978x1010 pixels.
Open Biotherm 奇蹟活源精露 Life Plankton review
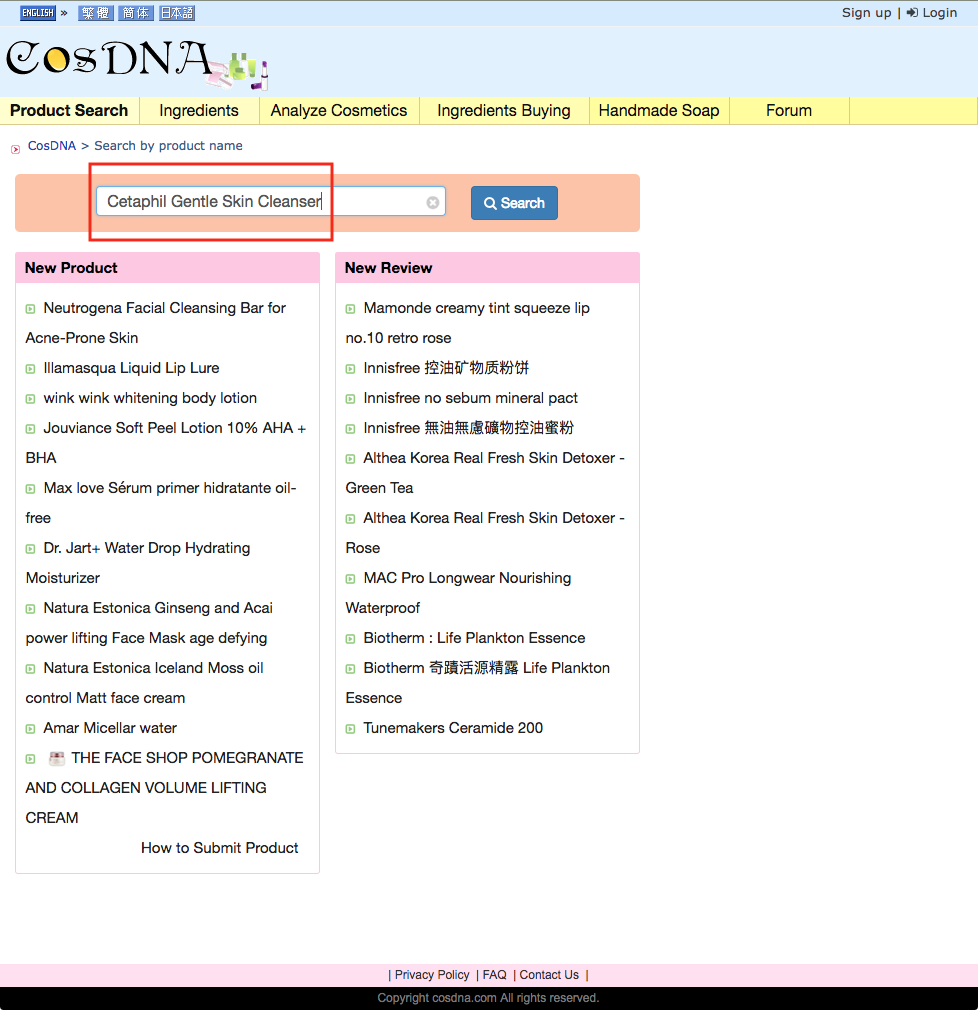pyautogui.click(x=478, y=683)
